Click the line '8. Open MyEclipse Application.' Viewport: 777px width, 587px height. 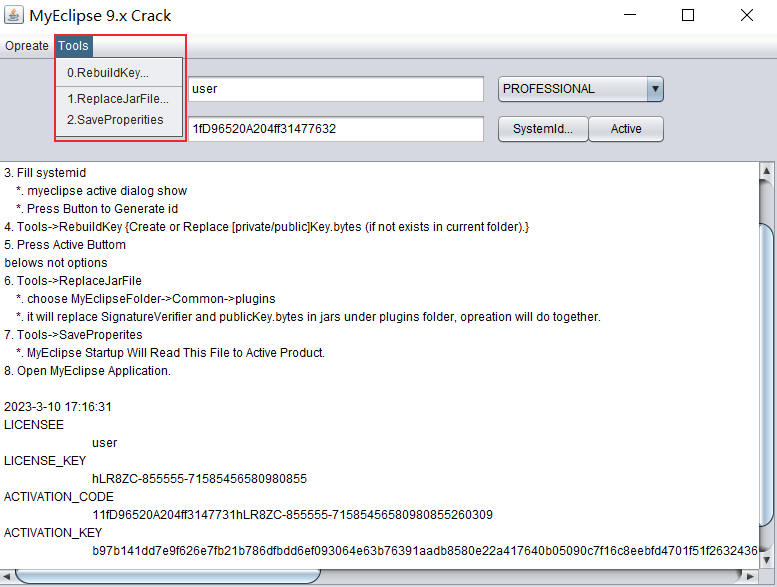point(87,371)
